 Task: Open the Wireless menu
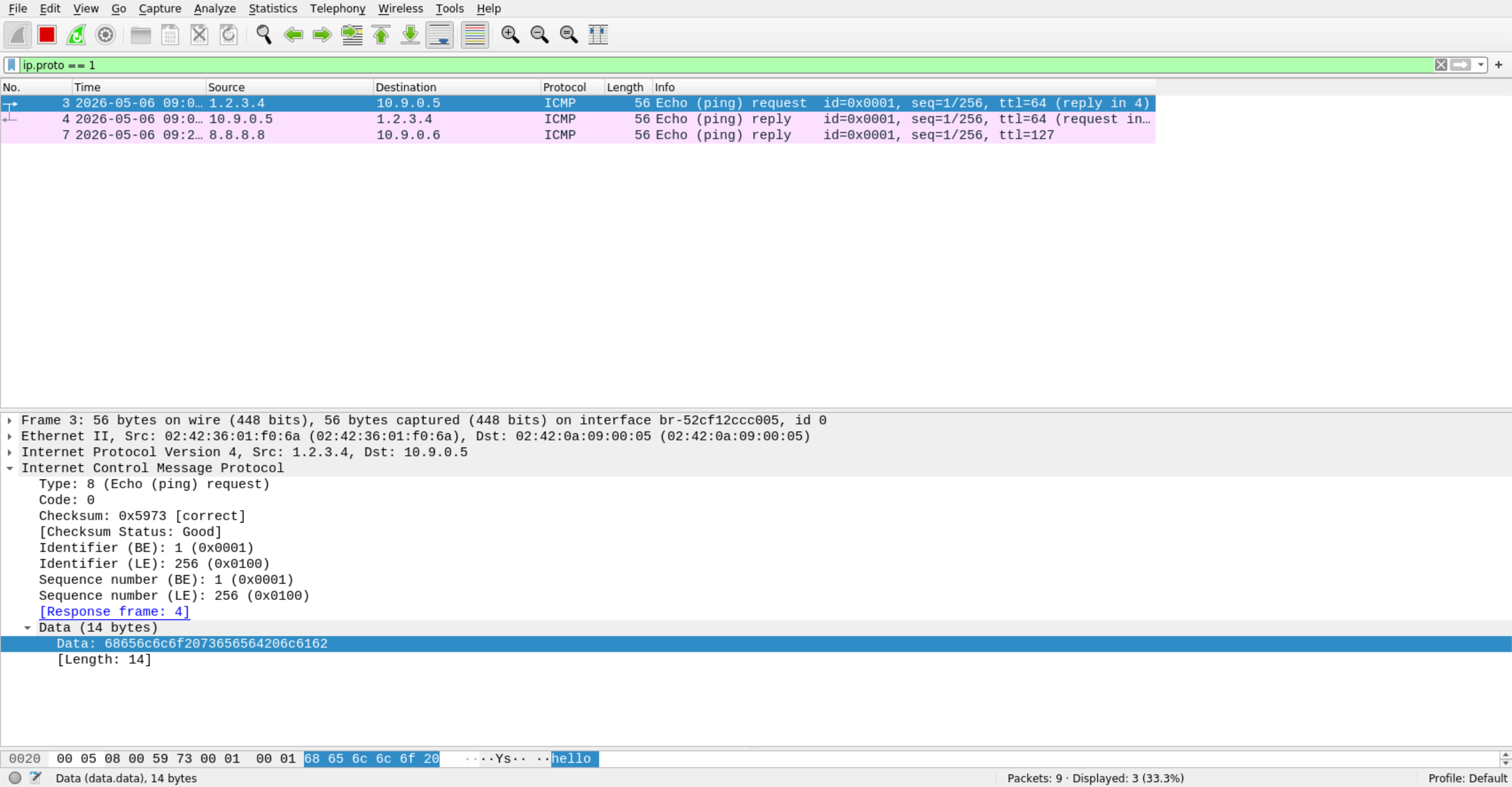(400, 8)
